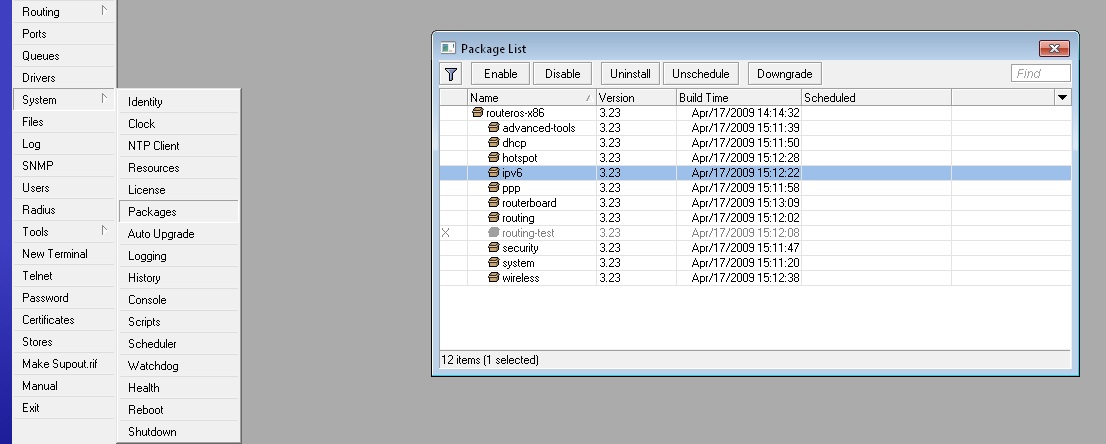Screen dimensions: 1106x444
Task: Open Manual from the main menu
Action: point(63,386)
